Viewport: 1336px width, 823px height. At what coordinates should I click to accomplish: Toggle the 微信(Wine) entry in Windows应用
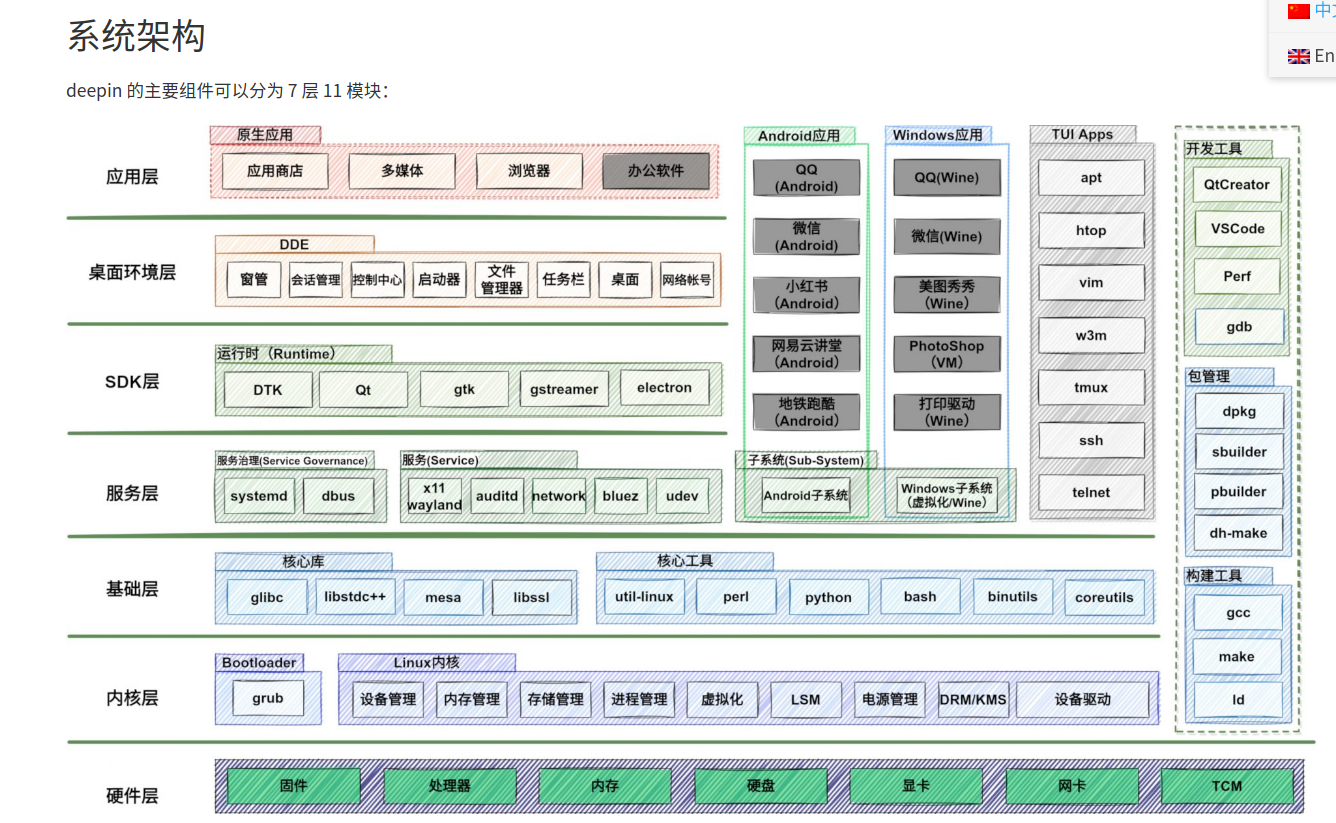(946, 236)
